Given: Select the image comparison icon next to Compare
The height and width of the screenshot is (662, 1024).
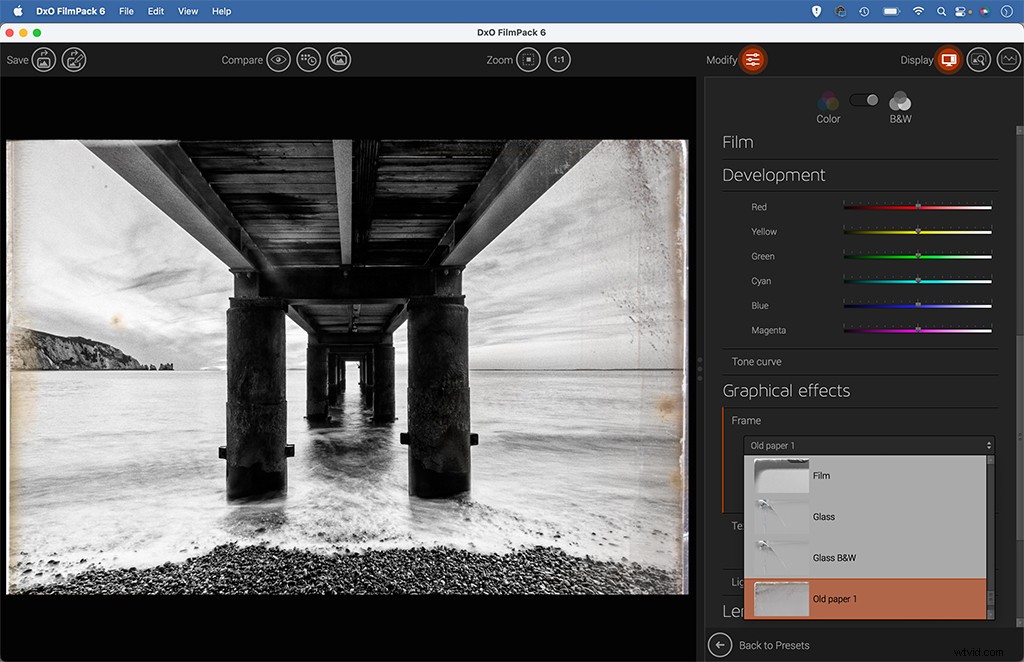Looking at the screenshot, I should click(x=338, y=59).
